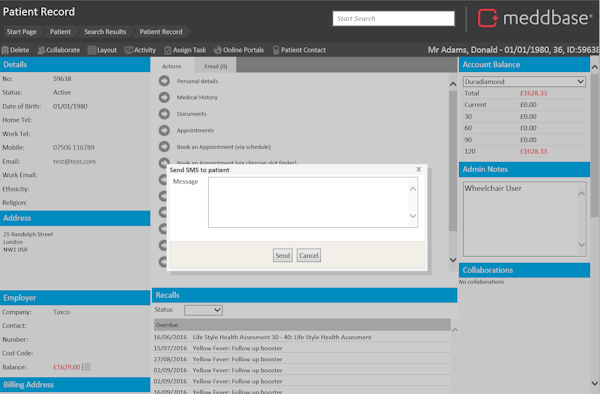600x394 pixels.
Task: Open Documents link
Action: [x=191, y=114]
